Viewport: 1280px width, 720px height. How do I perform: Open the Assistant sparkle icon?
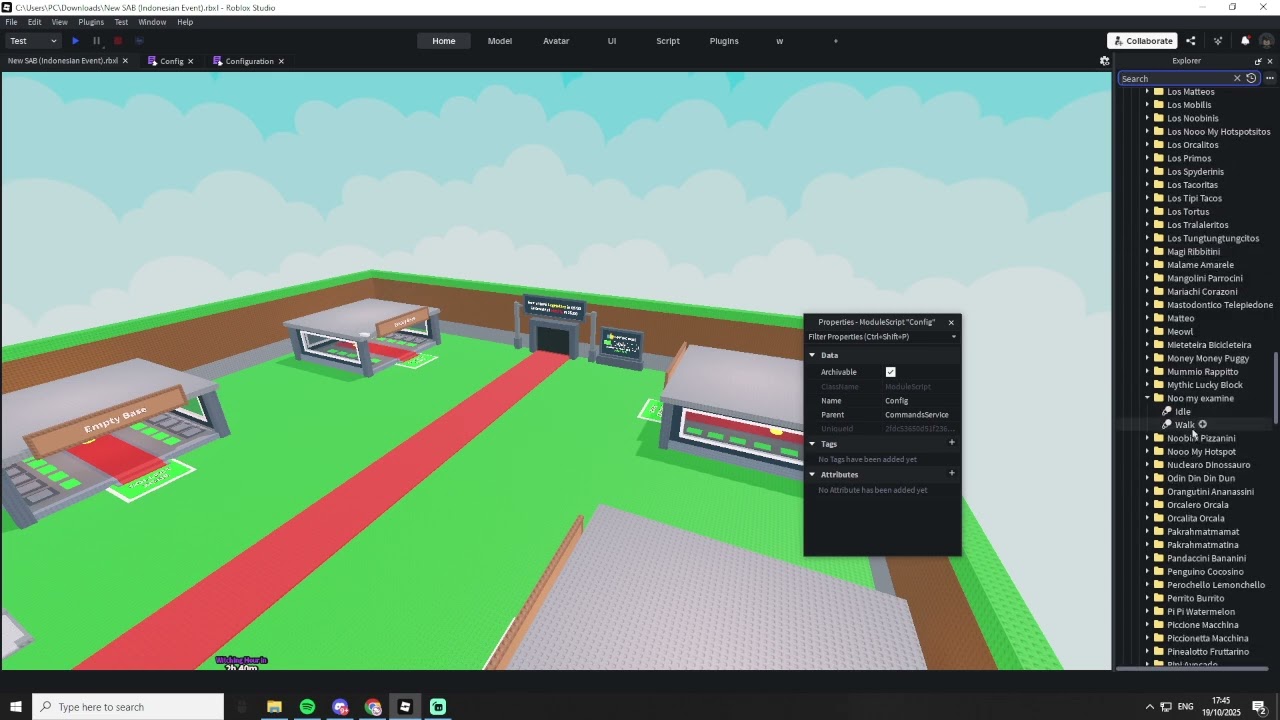1218,41
